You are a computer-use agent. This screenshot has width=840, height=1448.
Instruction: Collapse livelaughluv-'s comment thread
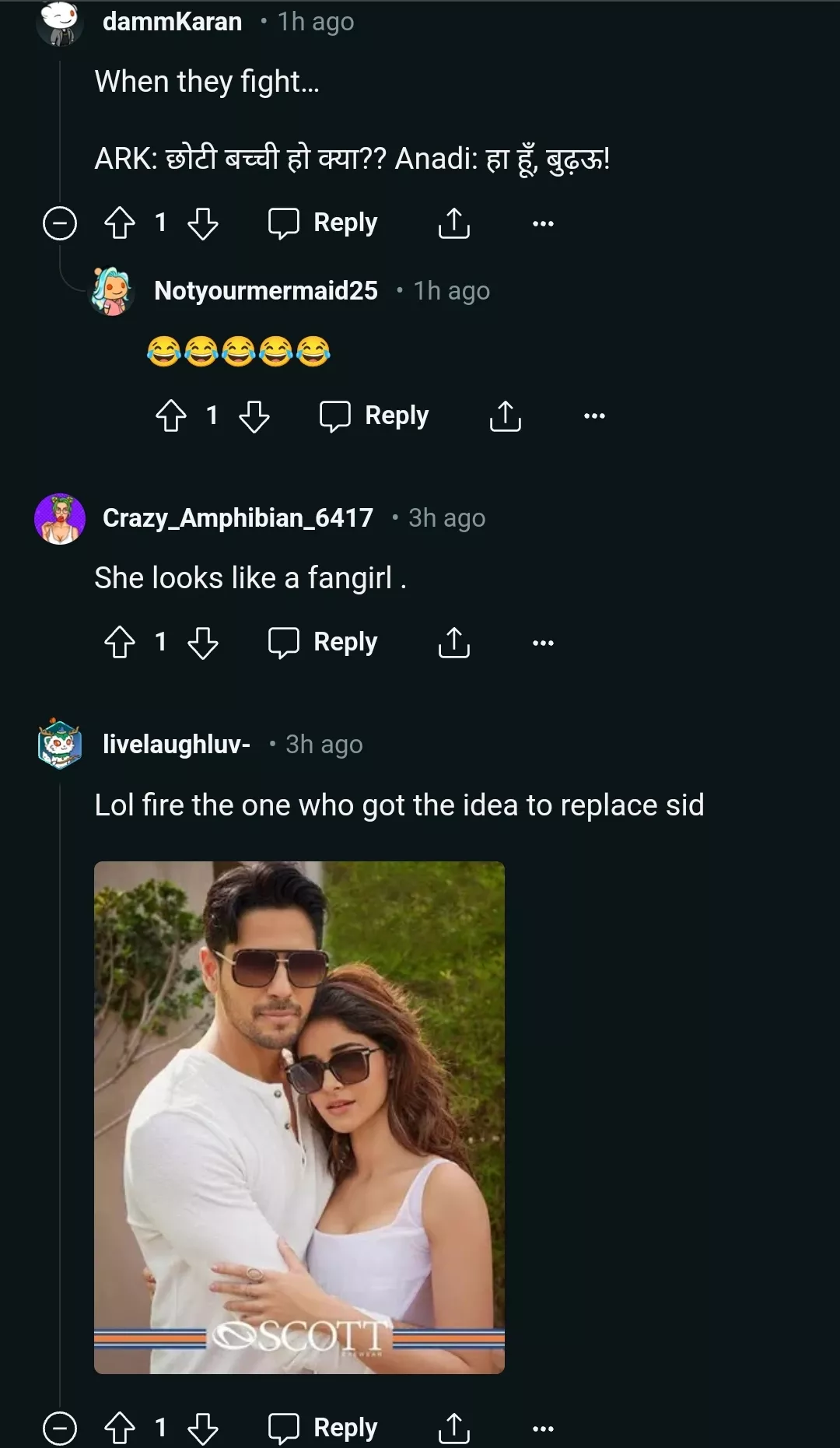click(60, 1429)
